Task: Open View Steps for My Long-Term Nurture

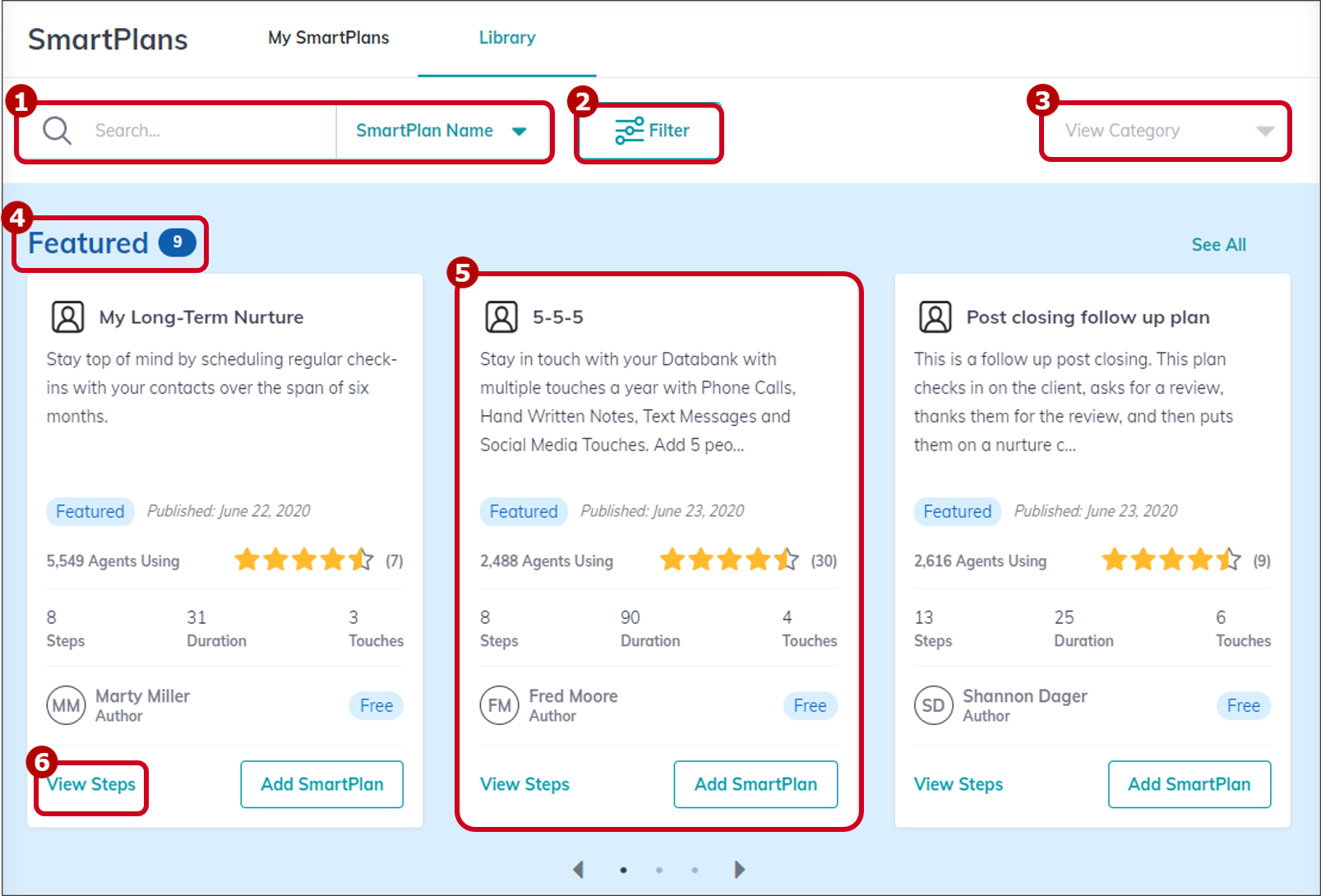Action: click(90, 784)
